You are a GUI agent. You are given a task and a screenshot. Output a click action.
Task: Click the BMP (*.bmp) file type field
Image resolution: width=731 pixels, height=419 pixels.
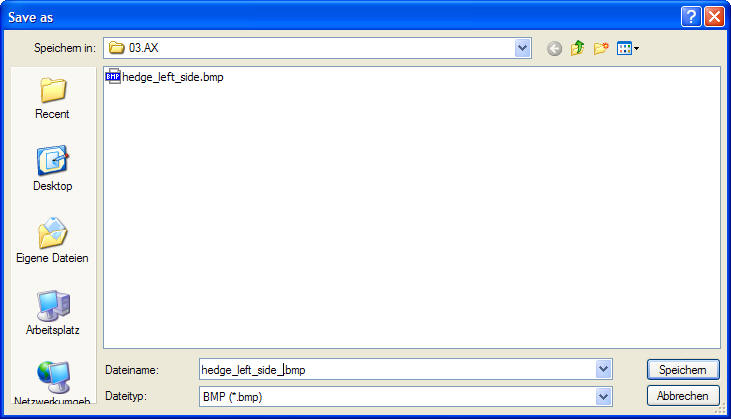click(397, 397)
